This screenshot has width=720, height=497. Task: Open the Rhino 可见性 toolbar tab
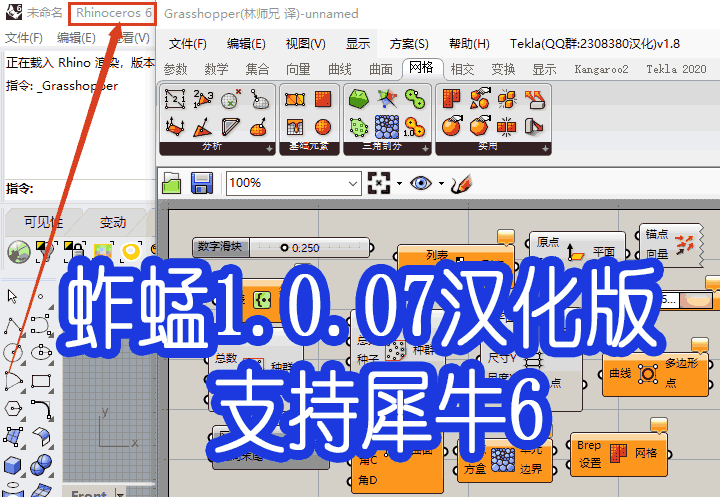coord(44,222)
